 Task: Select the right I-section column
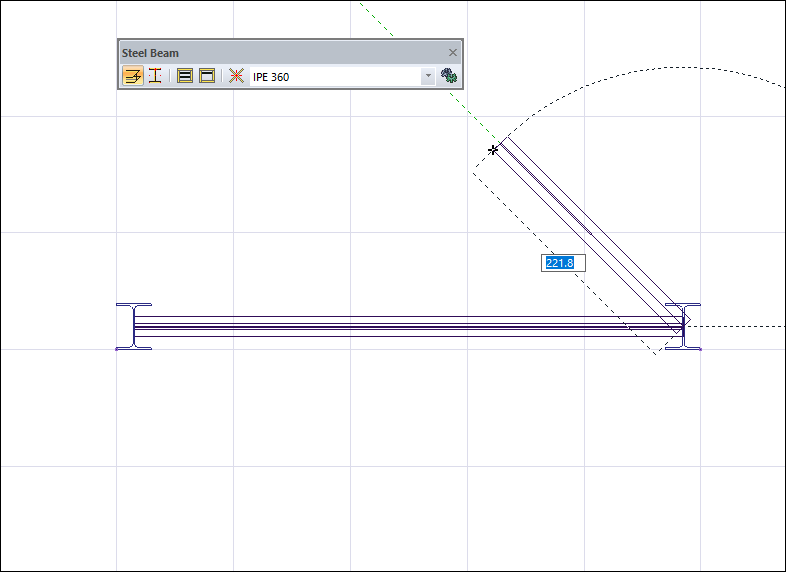point(686,338)
